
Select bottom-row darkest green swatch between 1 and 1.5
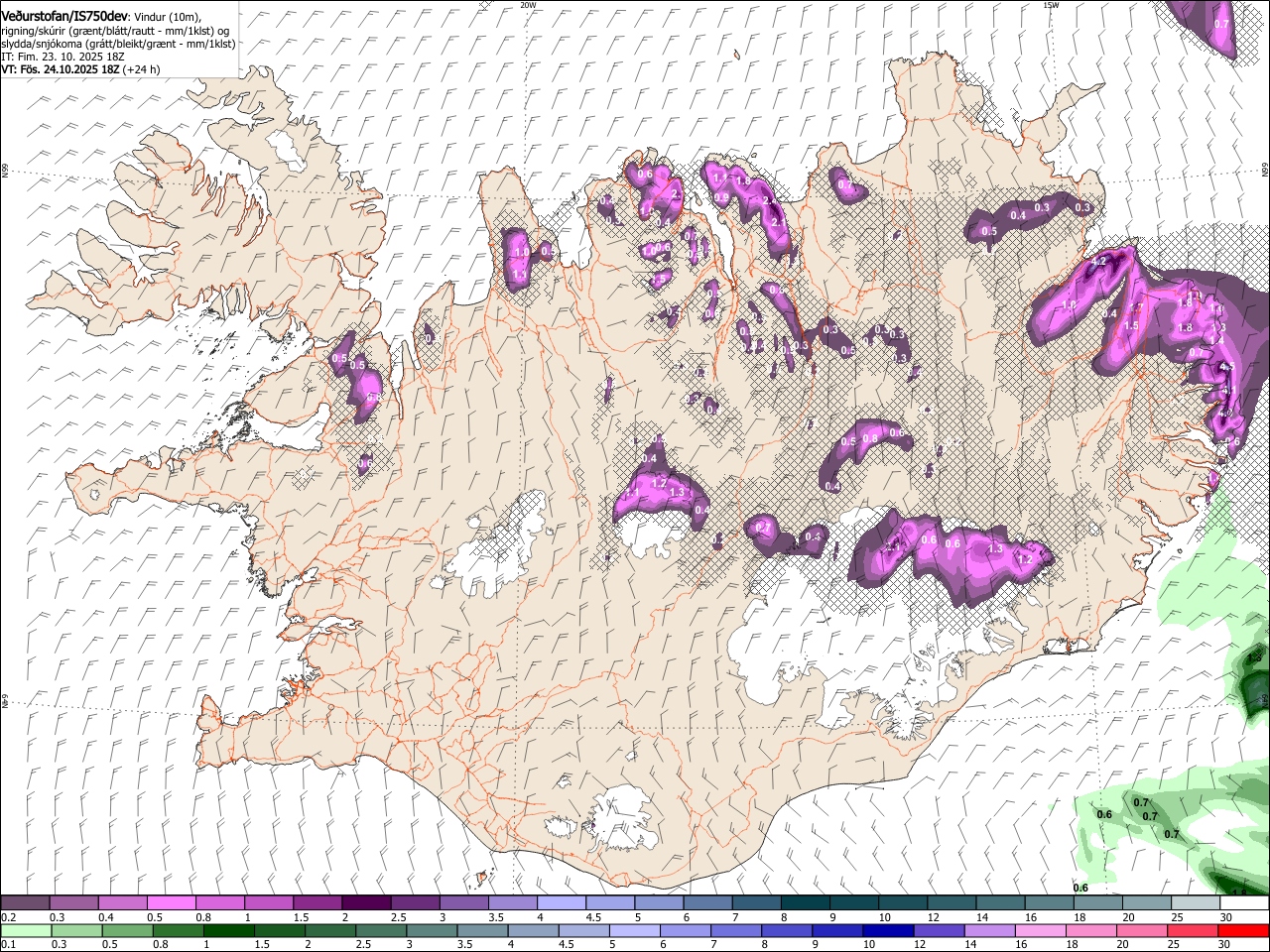(228, 930)
